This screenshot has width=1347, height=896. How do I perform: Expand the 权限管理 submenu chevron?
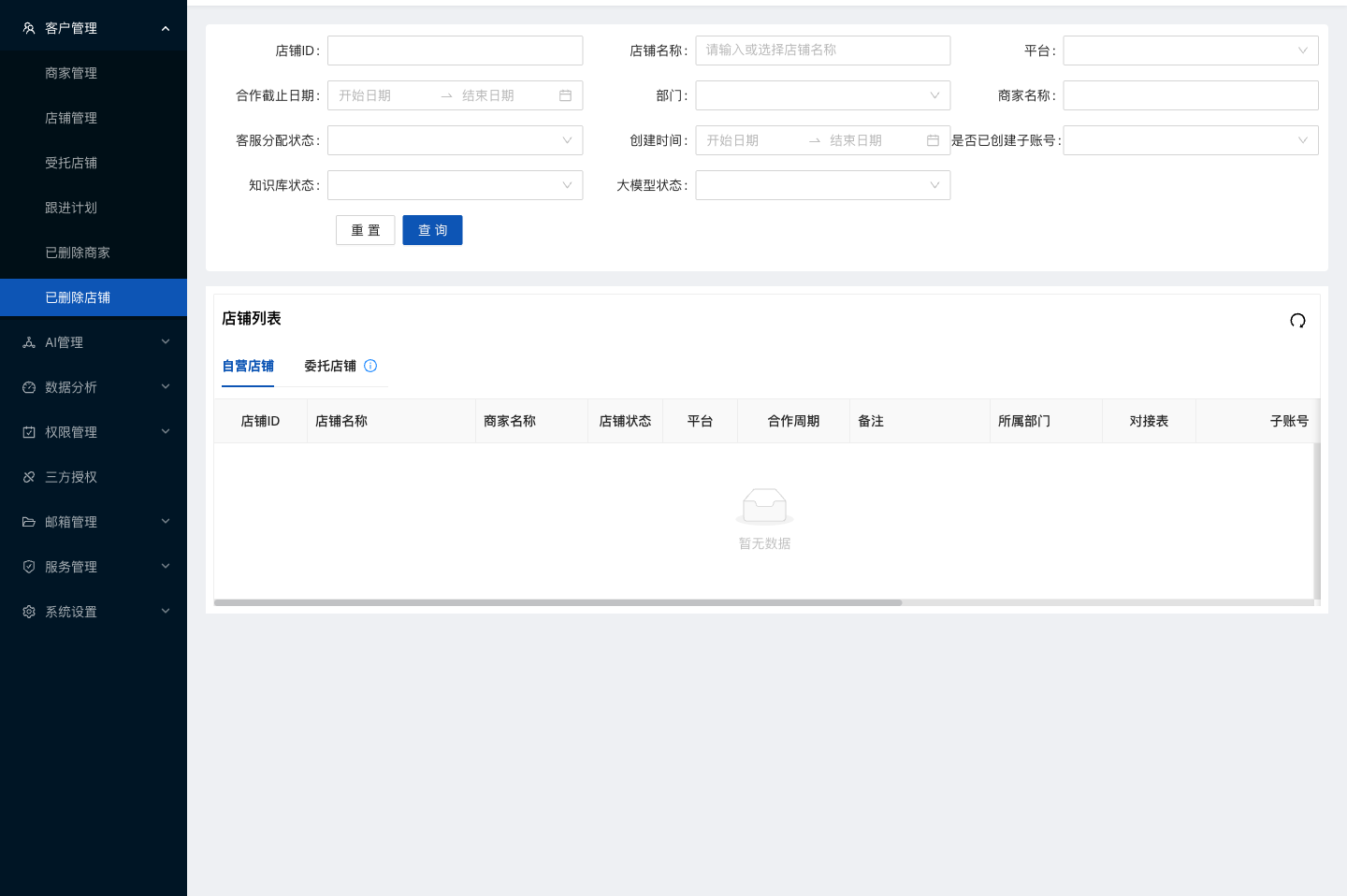coord(166,432)
